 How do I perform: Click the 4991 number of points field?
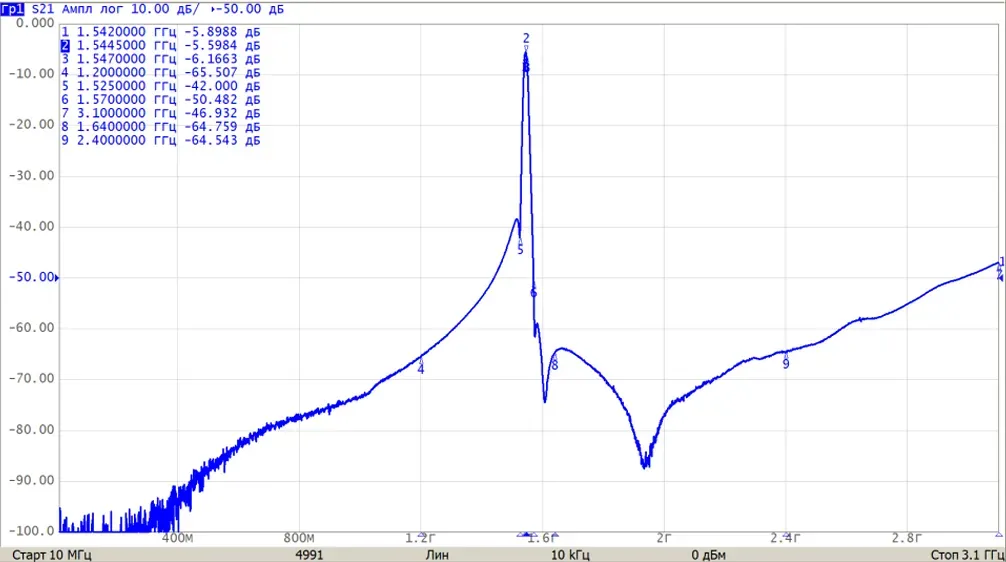click(x=309, y=555)
